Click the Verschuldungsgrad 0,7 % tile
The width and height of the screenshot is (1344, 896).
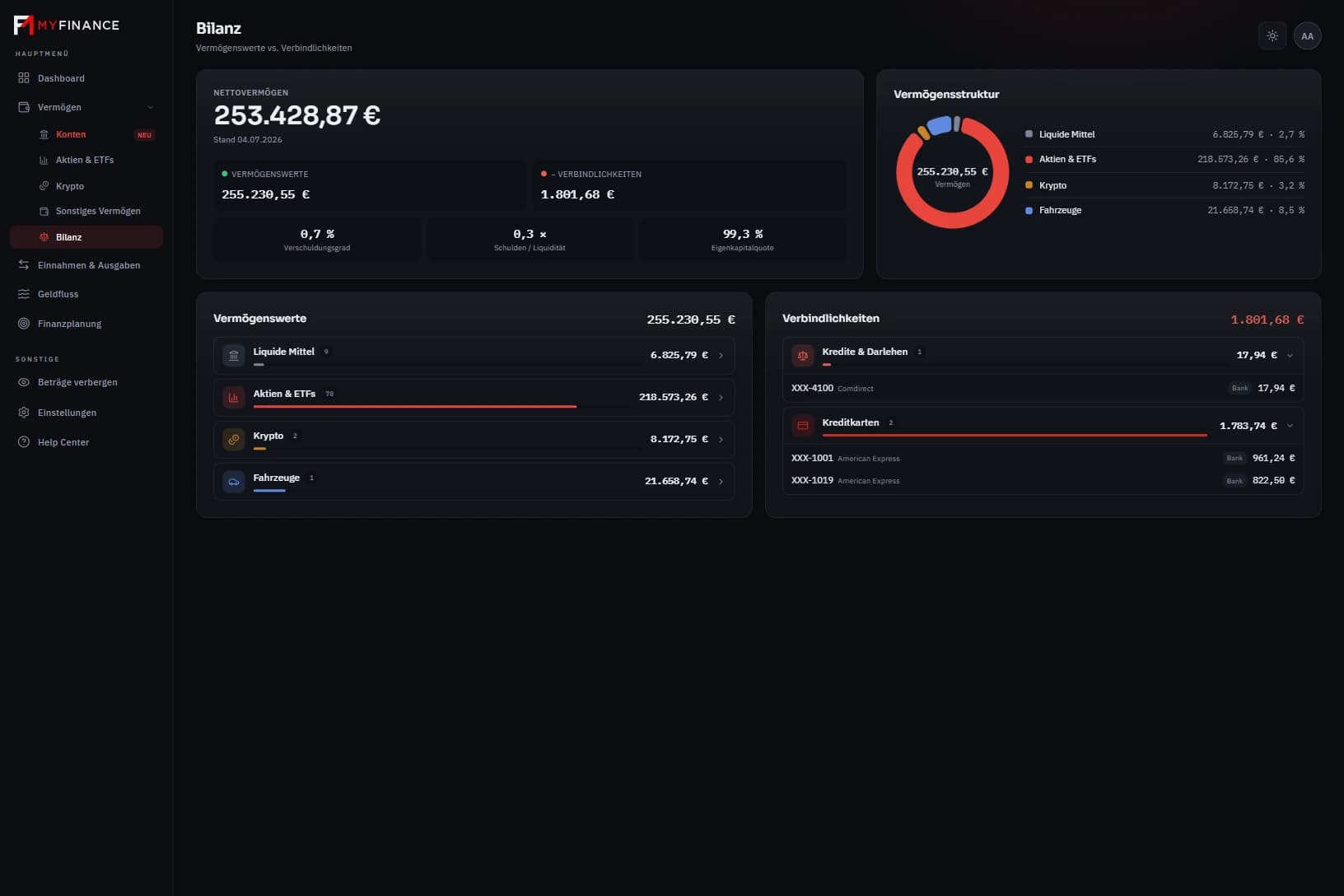coord(317,240)
